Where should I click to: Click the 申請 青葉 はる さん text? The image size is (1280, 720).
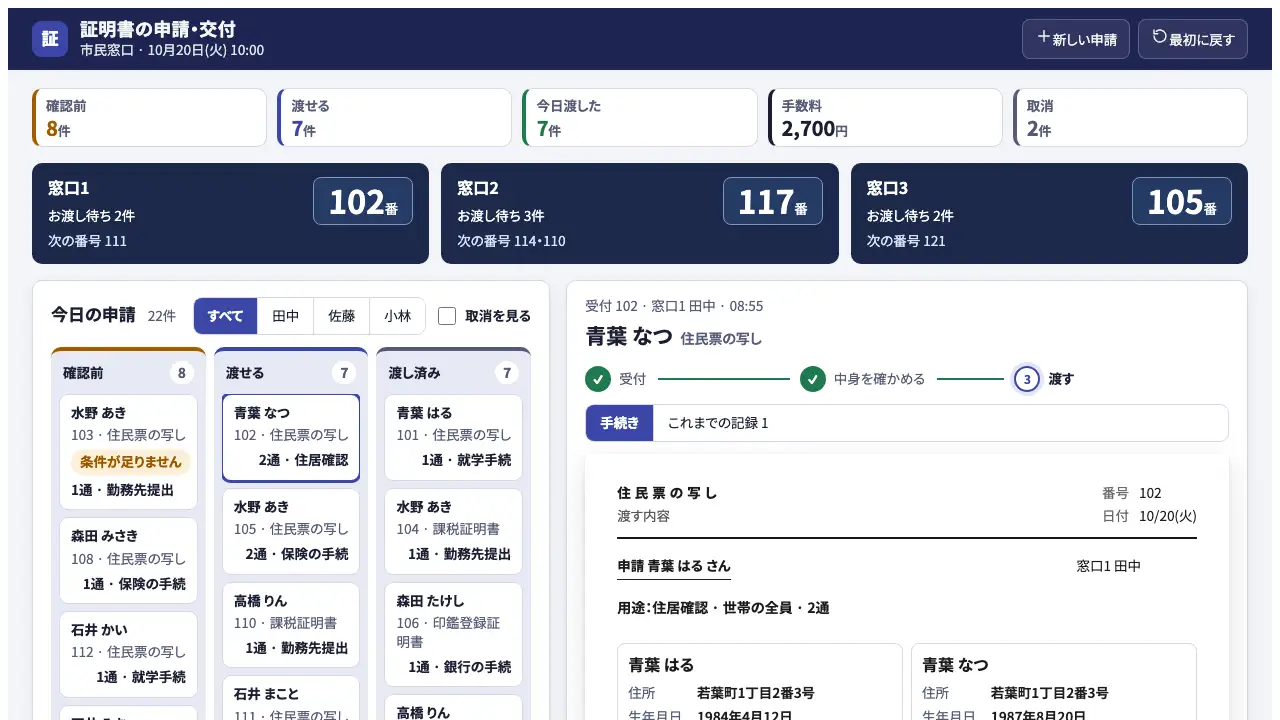674,566
